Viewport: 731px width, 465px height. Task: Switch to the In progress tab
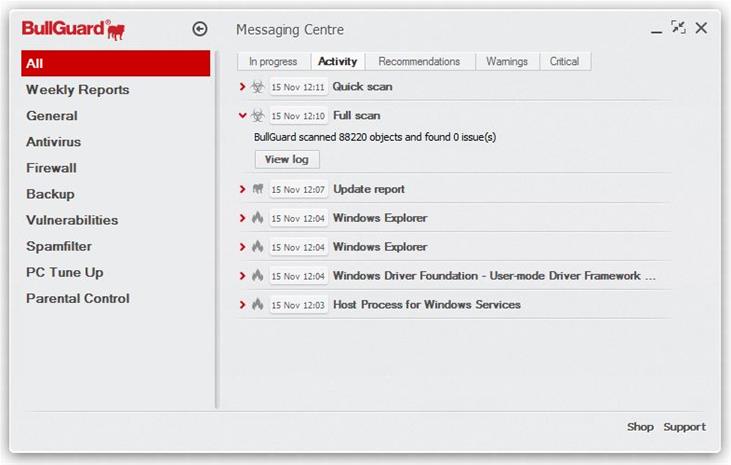click(x=273, y=61)
